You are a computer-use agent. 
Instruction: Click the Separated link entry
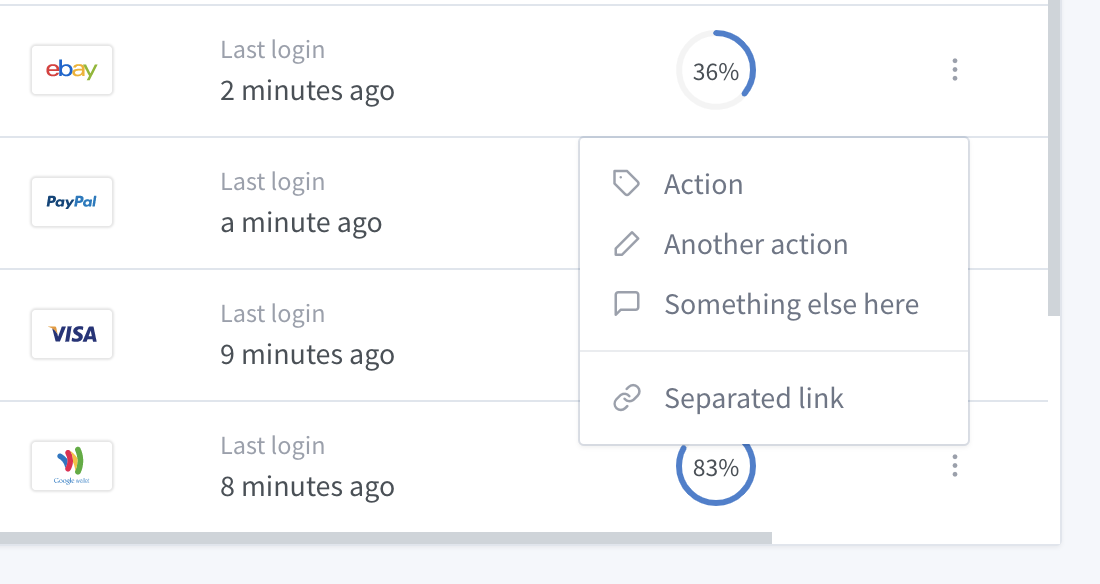click(754, 398)
